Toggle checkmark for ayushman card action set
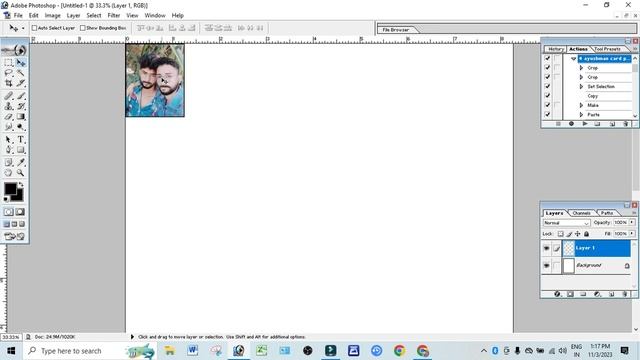The width and height of the screenshot is (640, 360). (547, 58)
